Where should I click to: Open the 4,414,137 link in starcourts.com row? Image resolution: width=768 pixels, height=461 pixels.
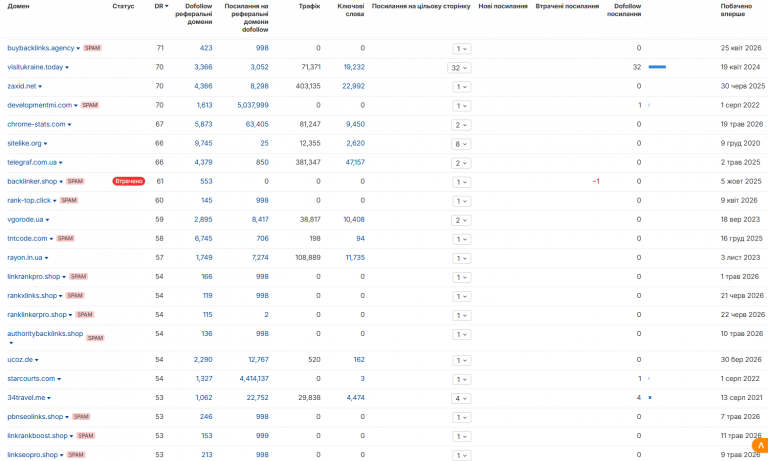click(254, 379)
